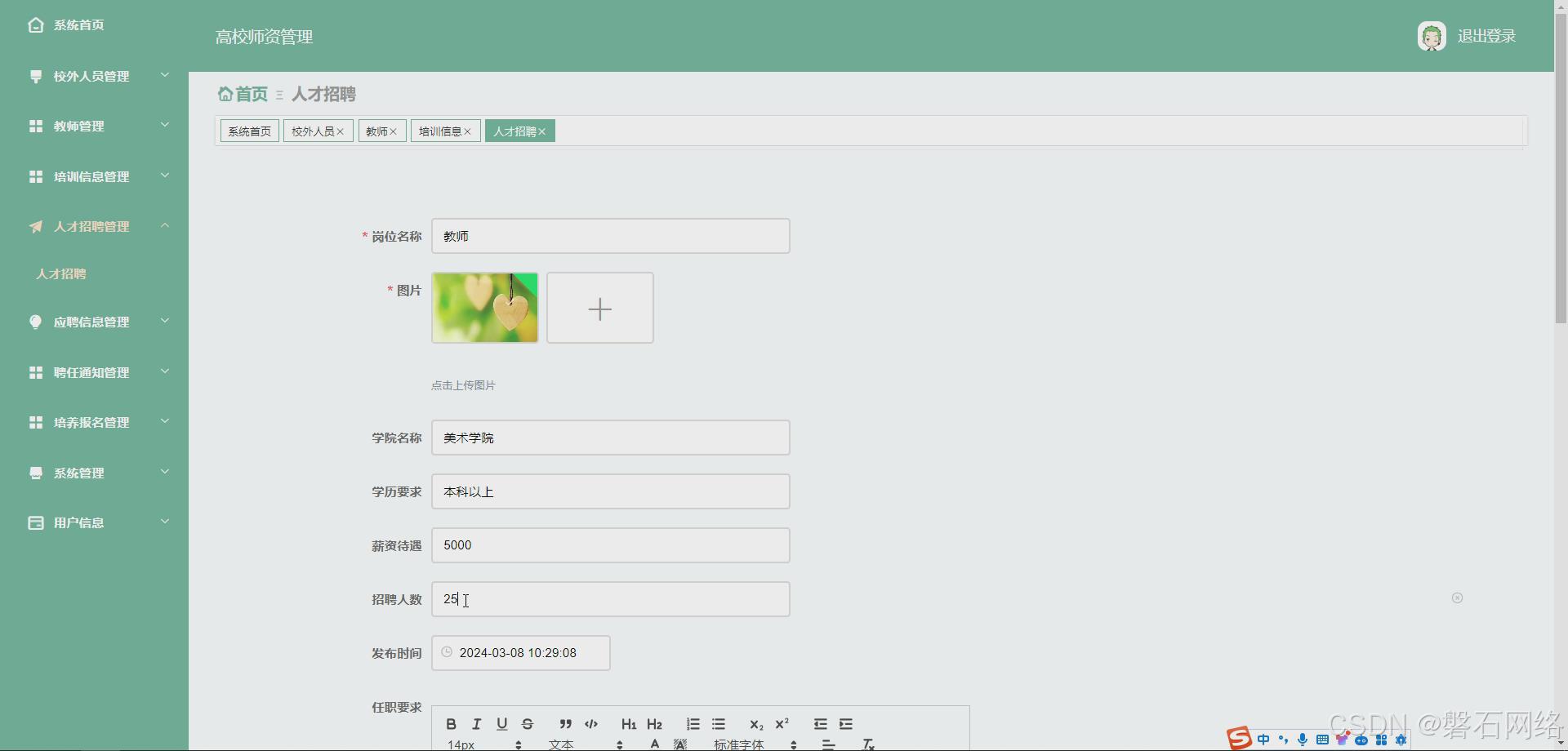Close the 培训信息 tab
This screenshot has height=751, width=1568.
(467, 131)
